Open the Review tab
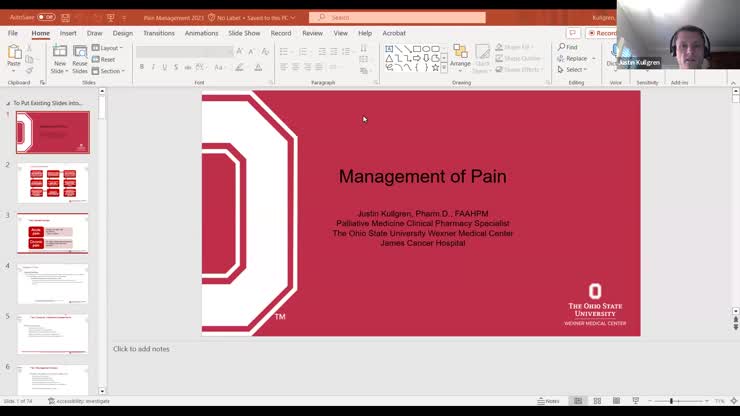740x416 pixels. coord(312,33)
